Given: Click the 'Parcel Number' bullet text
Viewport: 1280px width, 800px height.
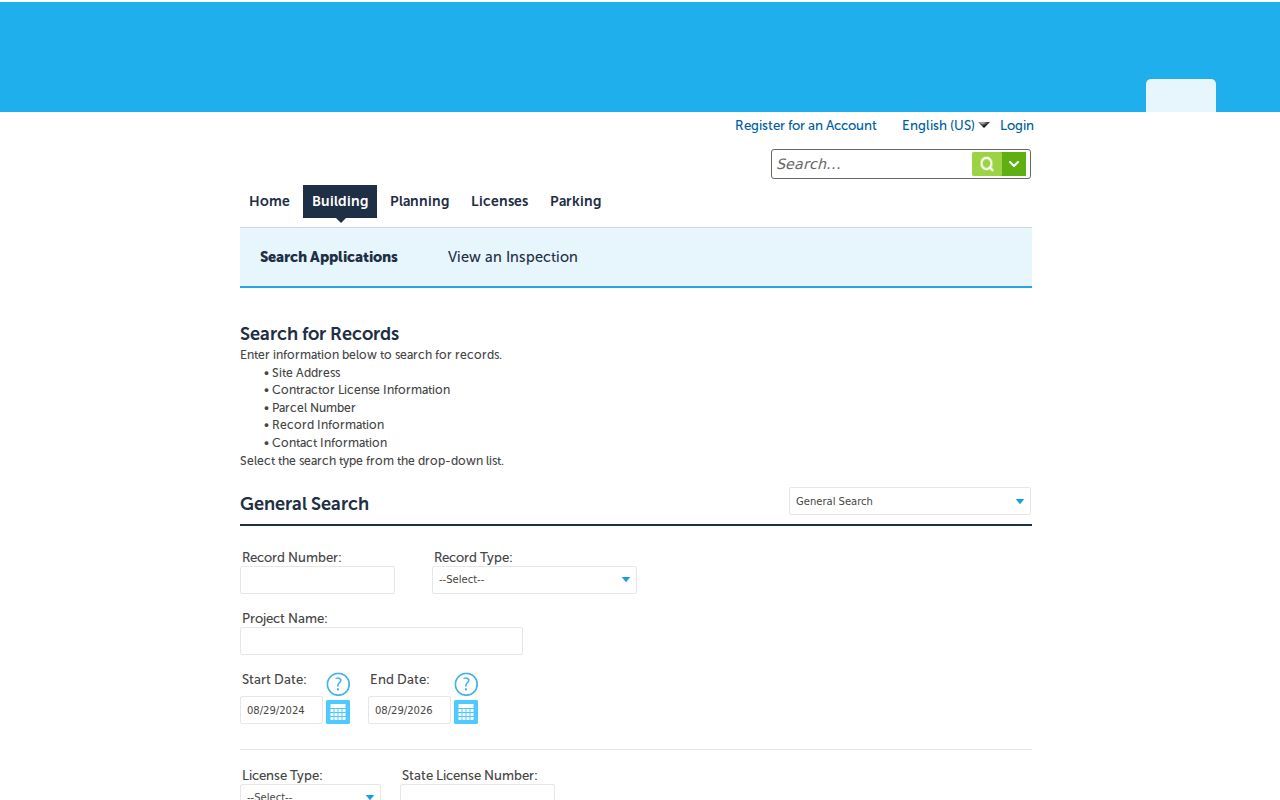Looking at the screenshot, I should [314, 408].
